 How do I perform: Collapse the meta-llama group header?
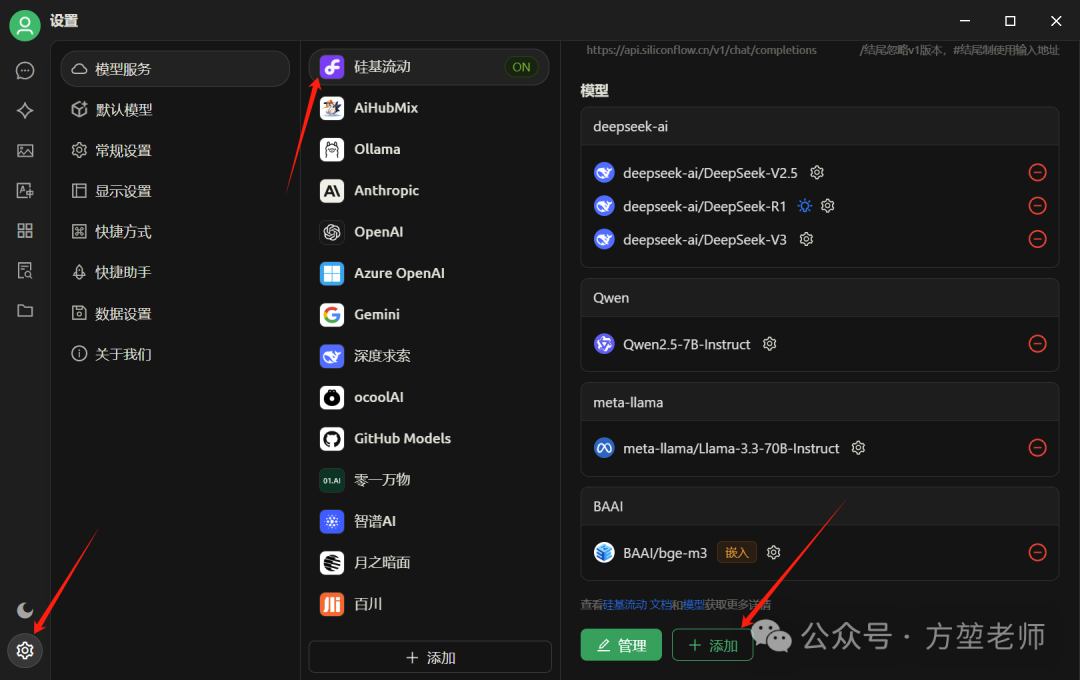pyautogui.click(x=820, y=402)
